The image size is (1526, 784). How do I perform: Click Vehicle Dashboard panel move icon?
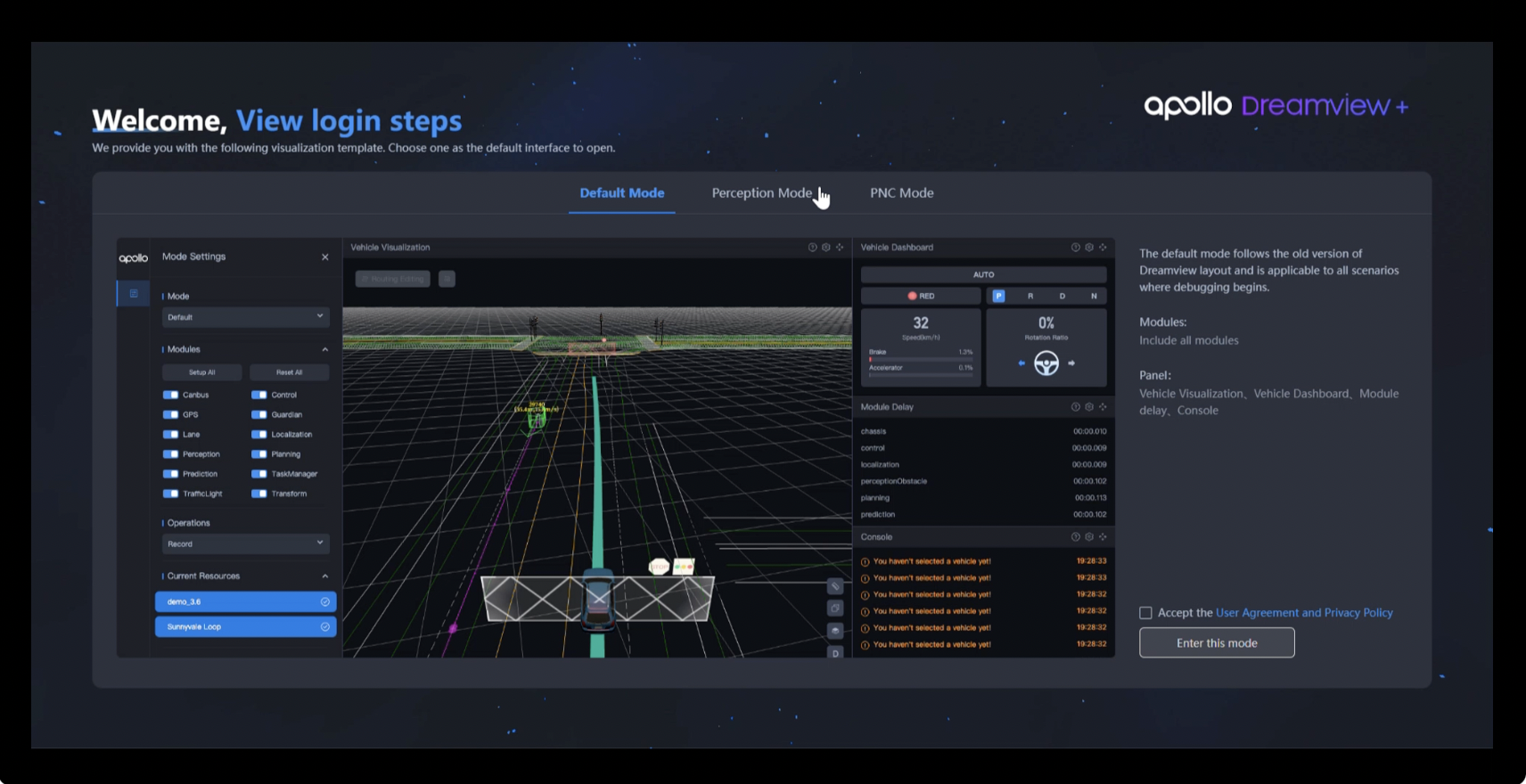coord(1103,247)
